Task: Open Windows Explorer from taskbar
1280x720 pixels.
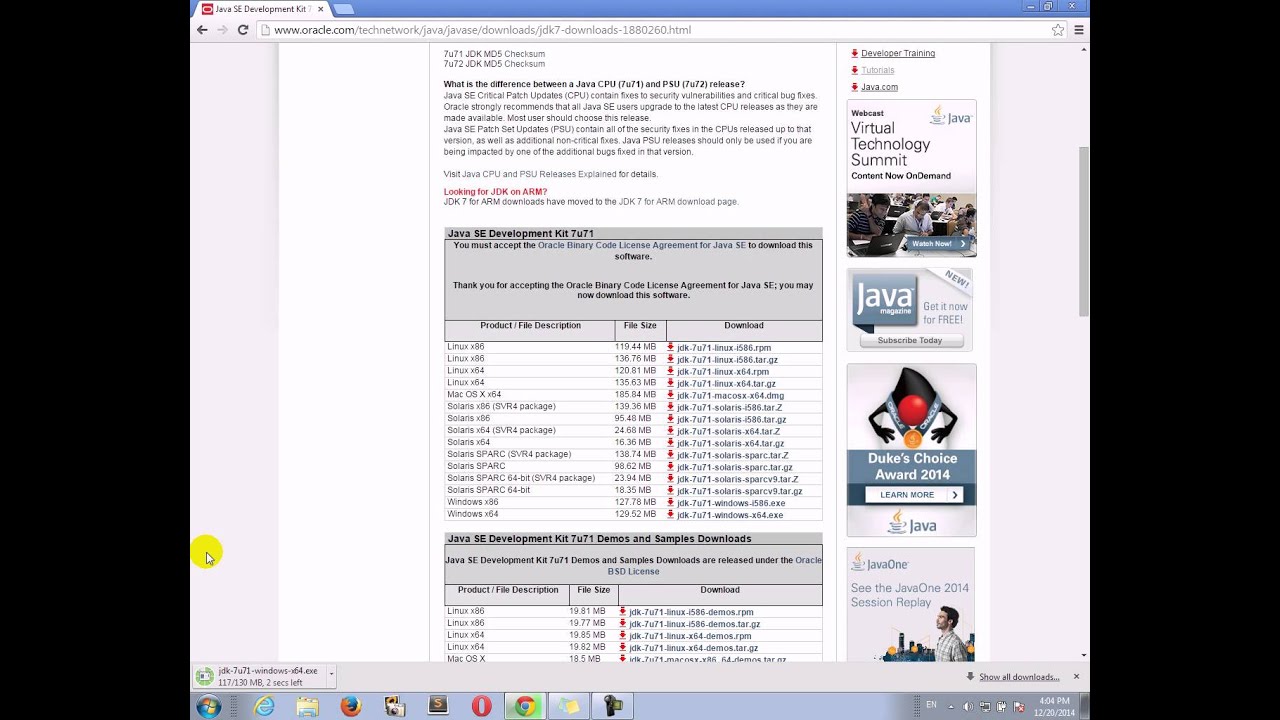Action: (308, 707)
